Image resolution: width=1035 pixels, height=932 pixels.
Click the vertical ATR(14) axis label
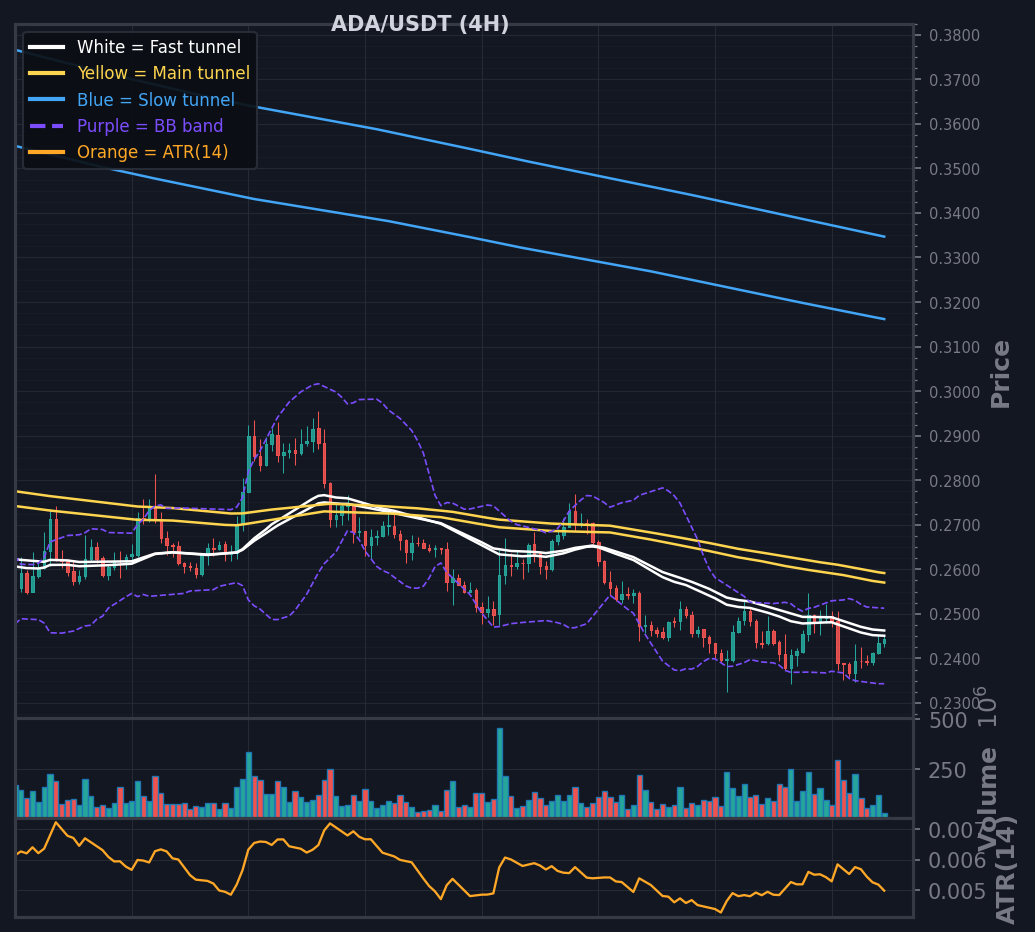(x=1005, y=870)
